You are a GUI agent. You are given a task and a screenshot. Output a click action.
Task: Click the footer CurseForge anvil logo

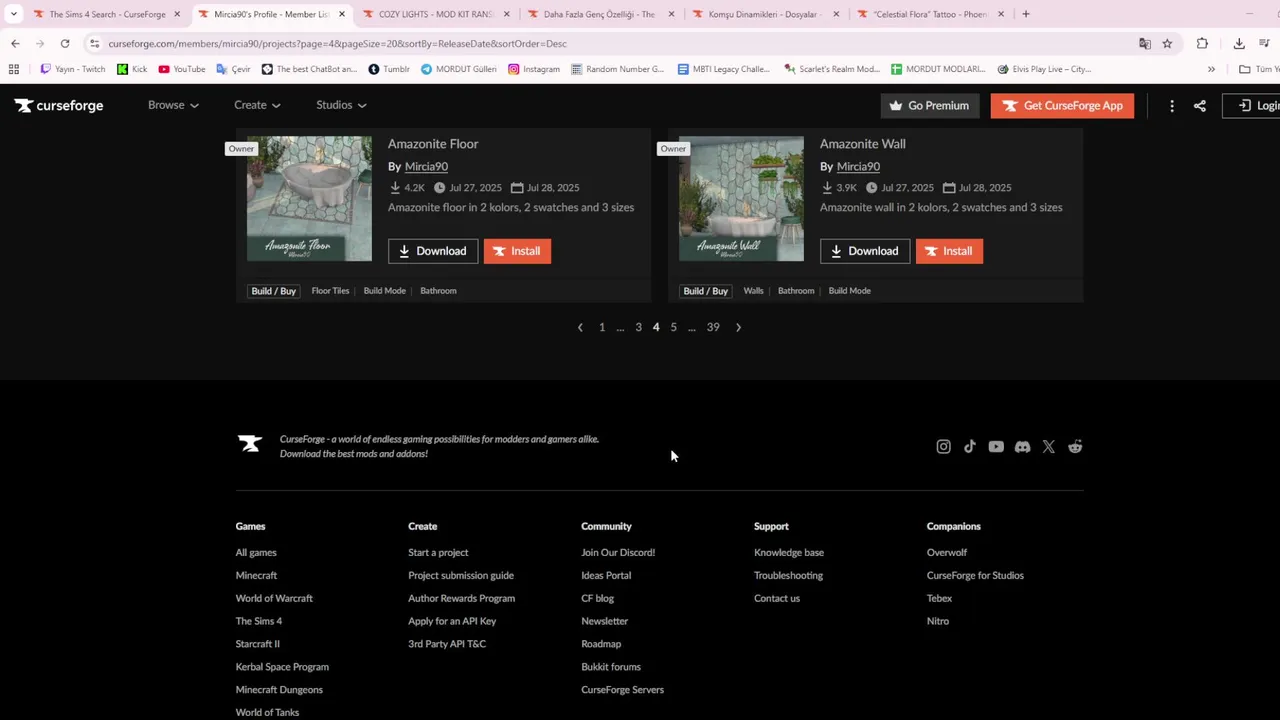tap(249, 444)
